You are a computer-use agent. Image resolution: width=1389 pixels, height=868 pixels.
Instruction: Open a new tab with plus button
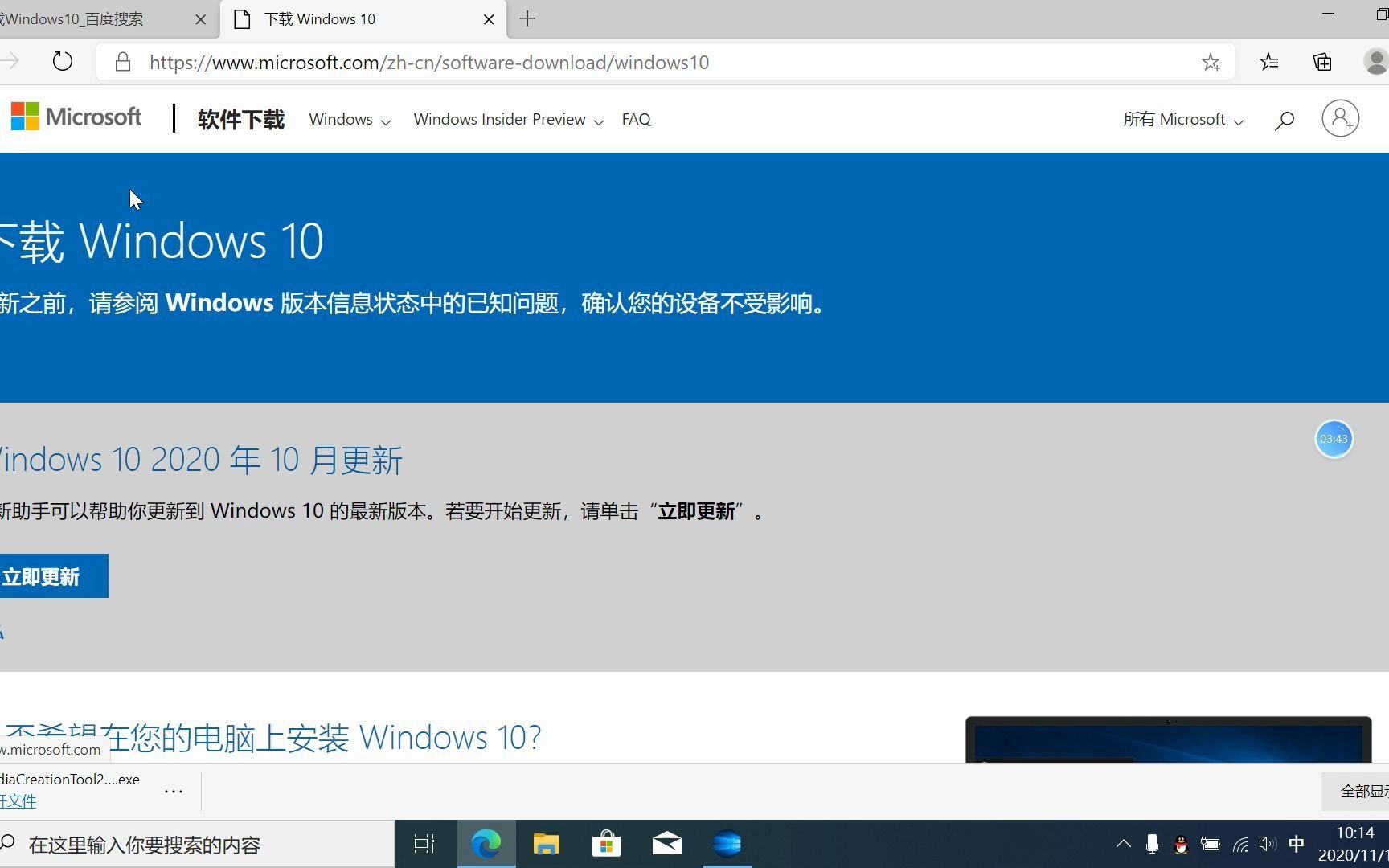pyautogui.click(x=527, y=18)
